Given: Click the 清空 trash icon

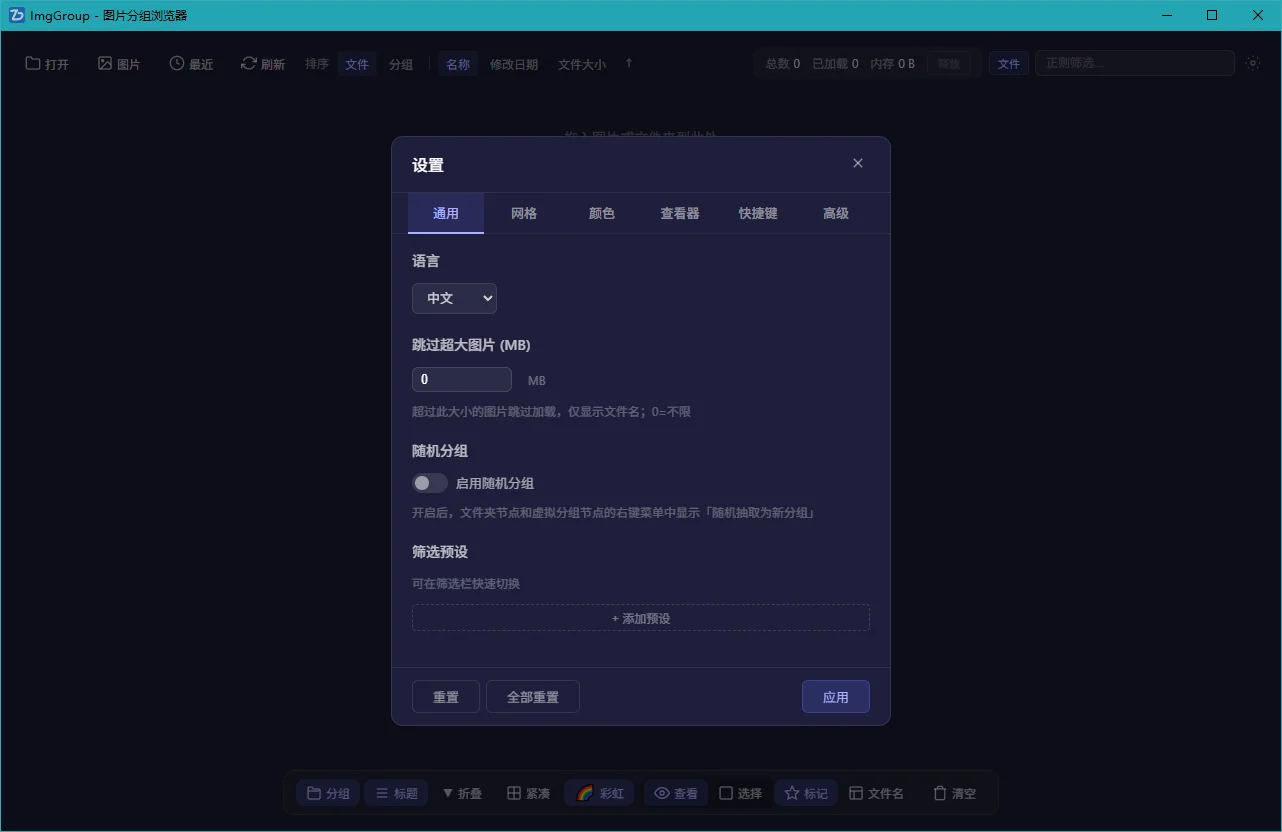Looking at the screenshot, I should point(940,793).
